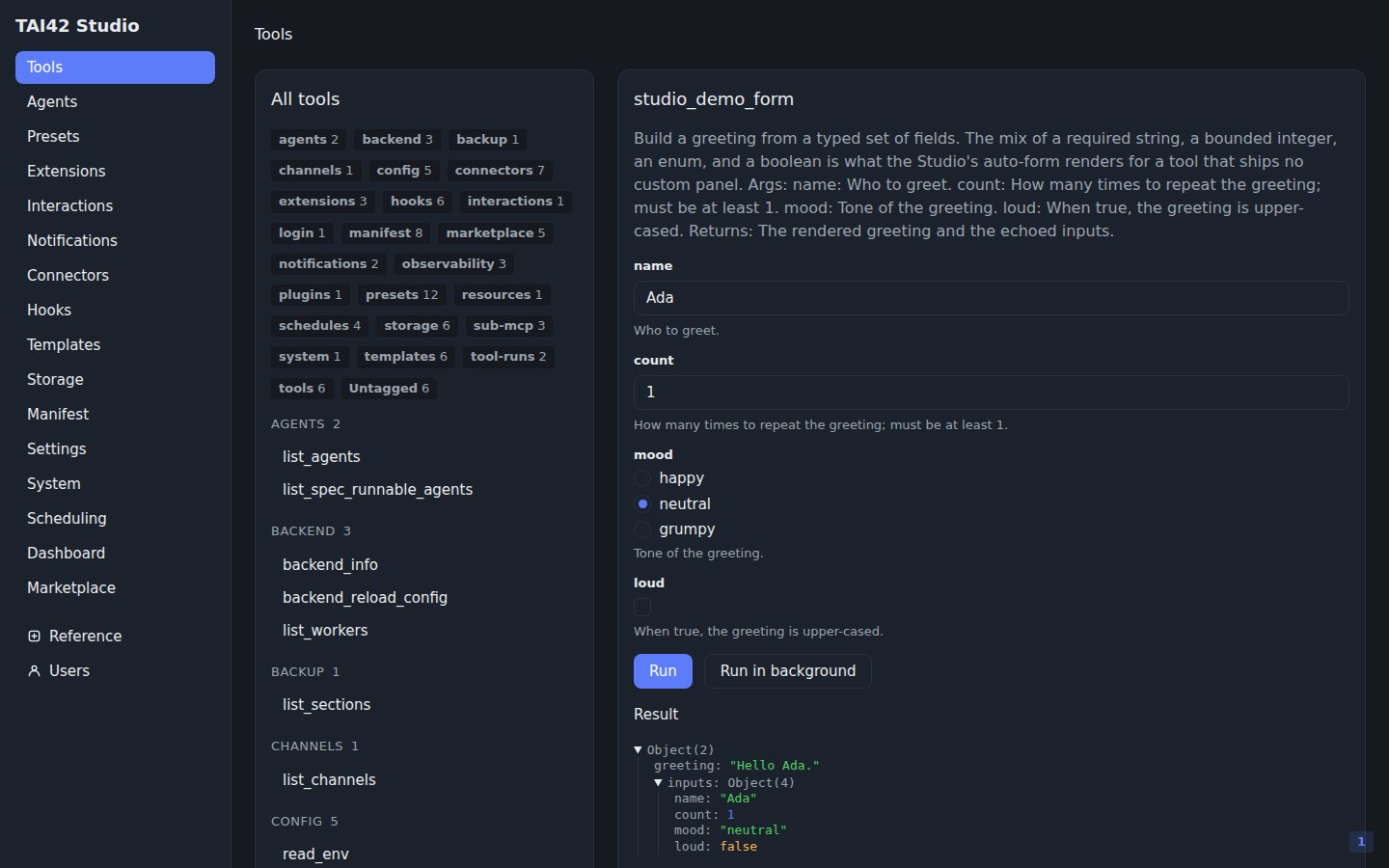1389x868 pixels.
Task: Navigate to Extensions page
Action: point(115,172)
